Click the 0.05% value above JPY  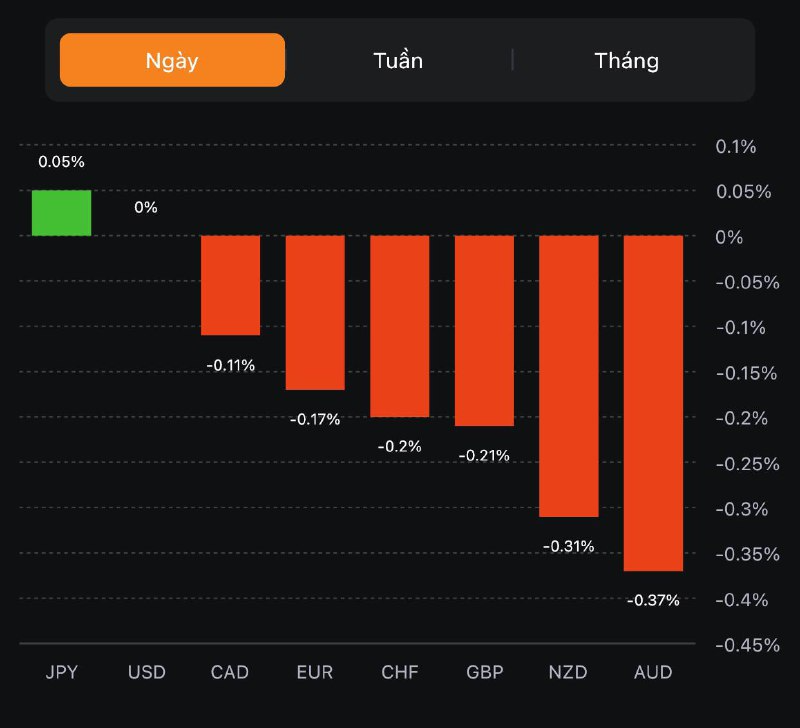point(61,161)
